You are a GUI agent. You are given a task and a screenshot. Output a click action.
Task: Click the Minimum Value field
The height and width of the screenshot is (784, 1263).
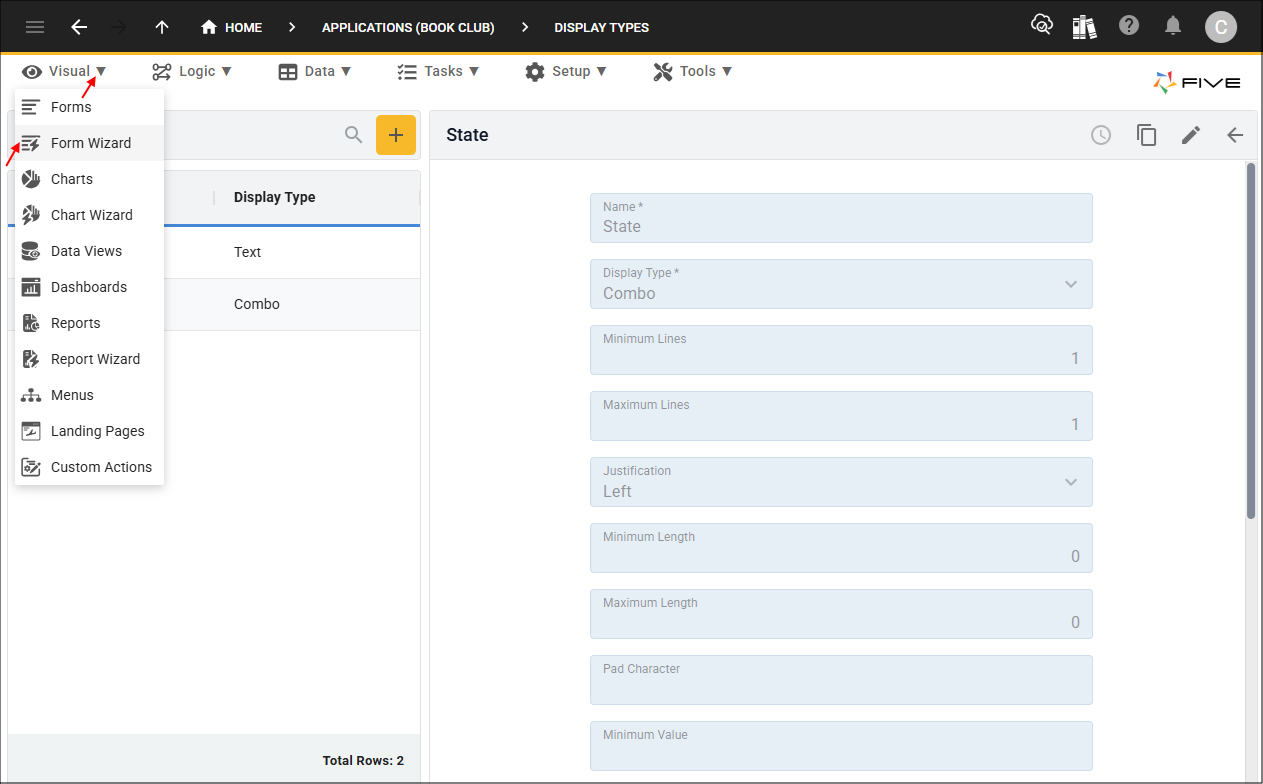click(x=841, y=746)
